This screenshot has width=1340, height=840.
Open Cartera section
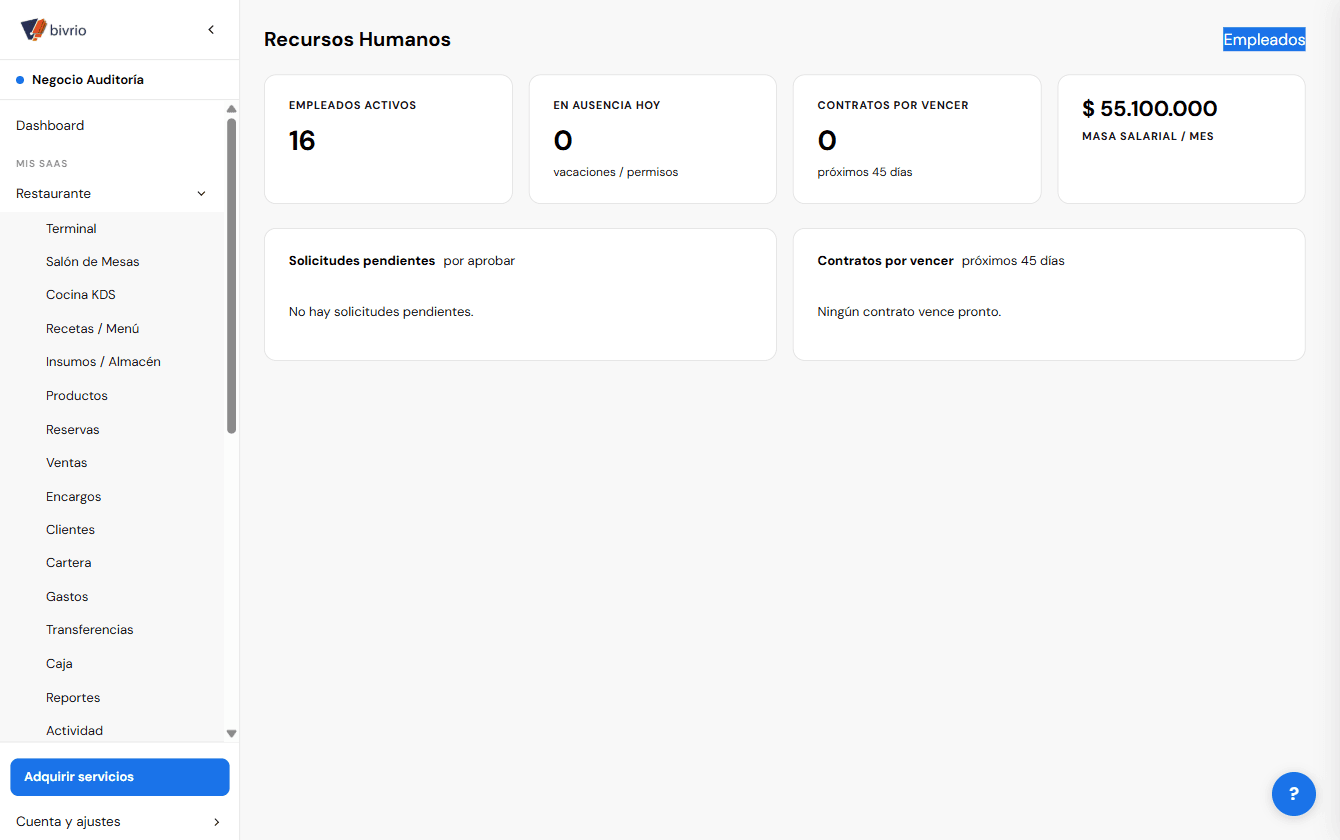tap(69, 563)
